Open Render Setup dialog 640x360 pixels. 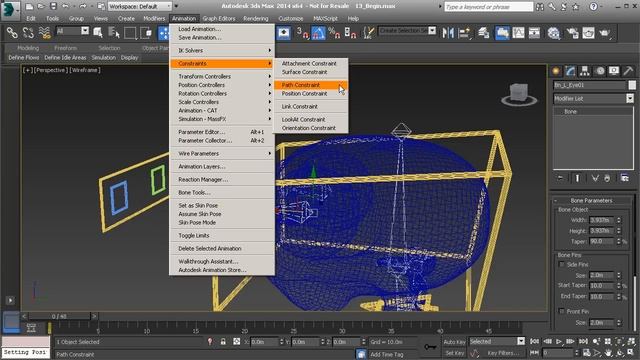pyautogui.click(x=572, y=33)
